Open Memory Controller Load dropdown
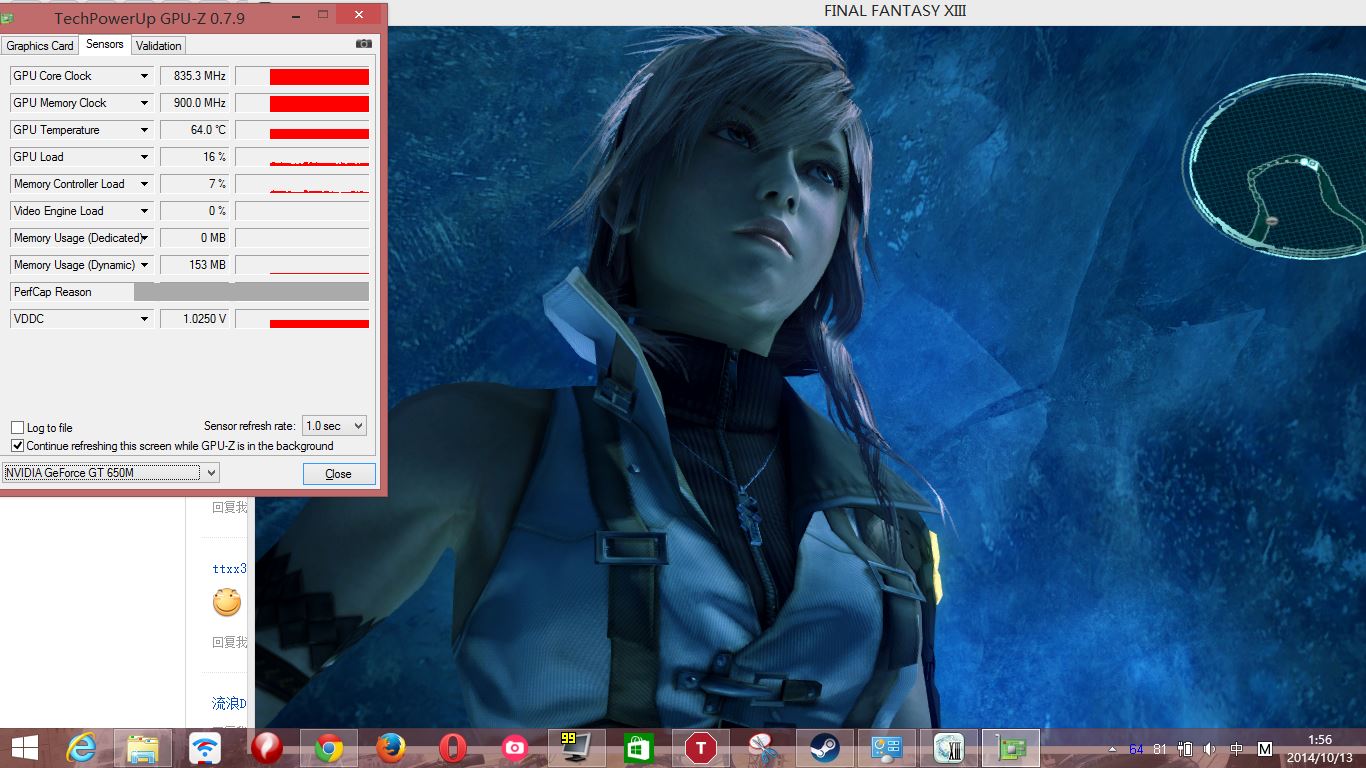This screenshot has width=1366, height=768. coord(144,184)
